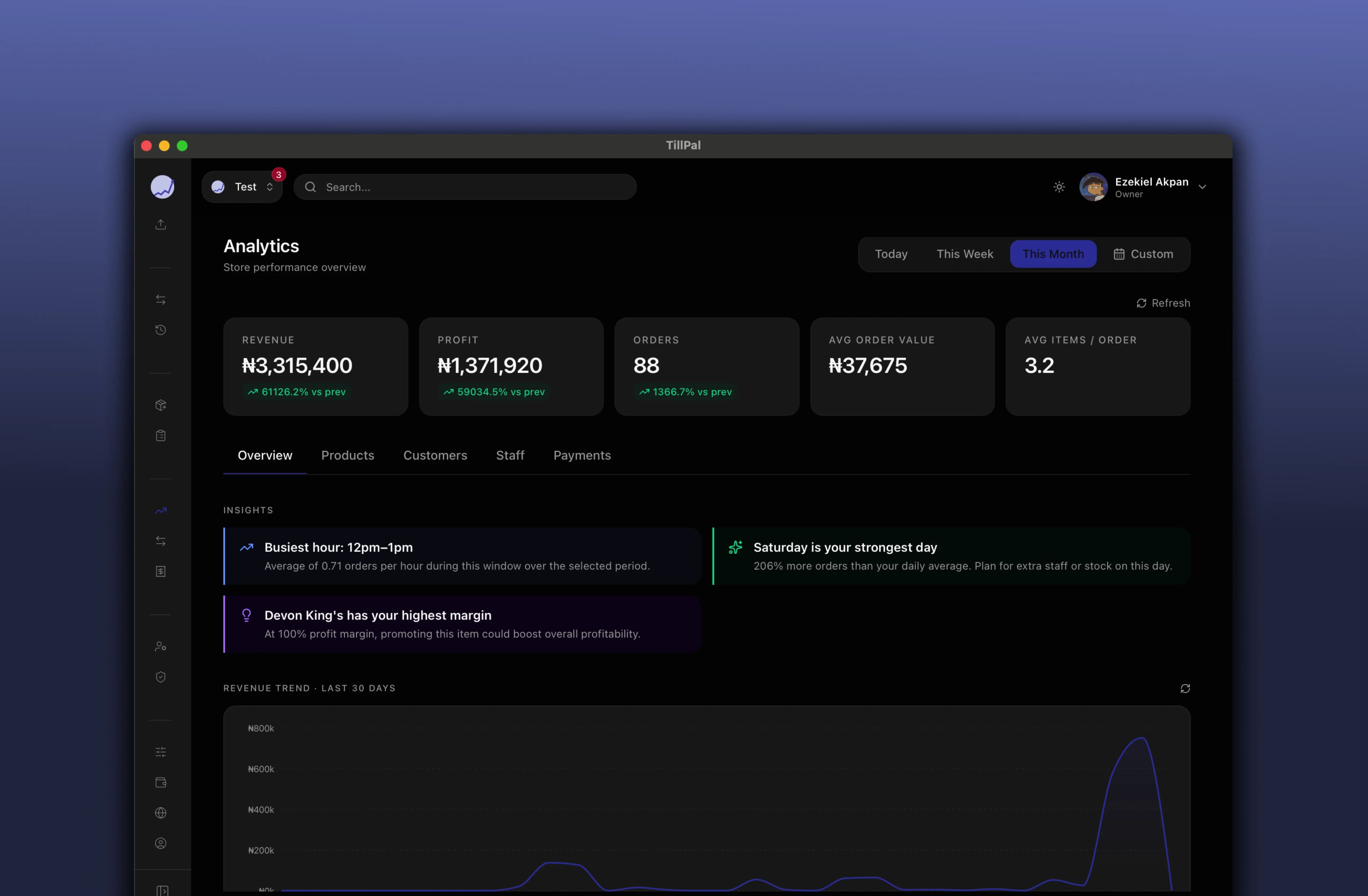Click the Orders 88 card
Screen dimensions: 1368x896
(706, 367)
